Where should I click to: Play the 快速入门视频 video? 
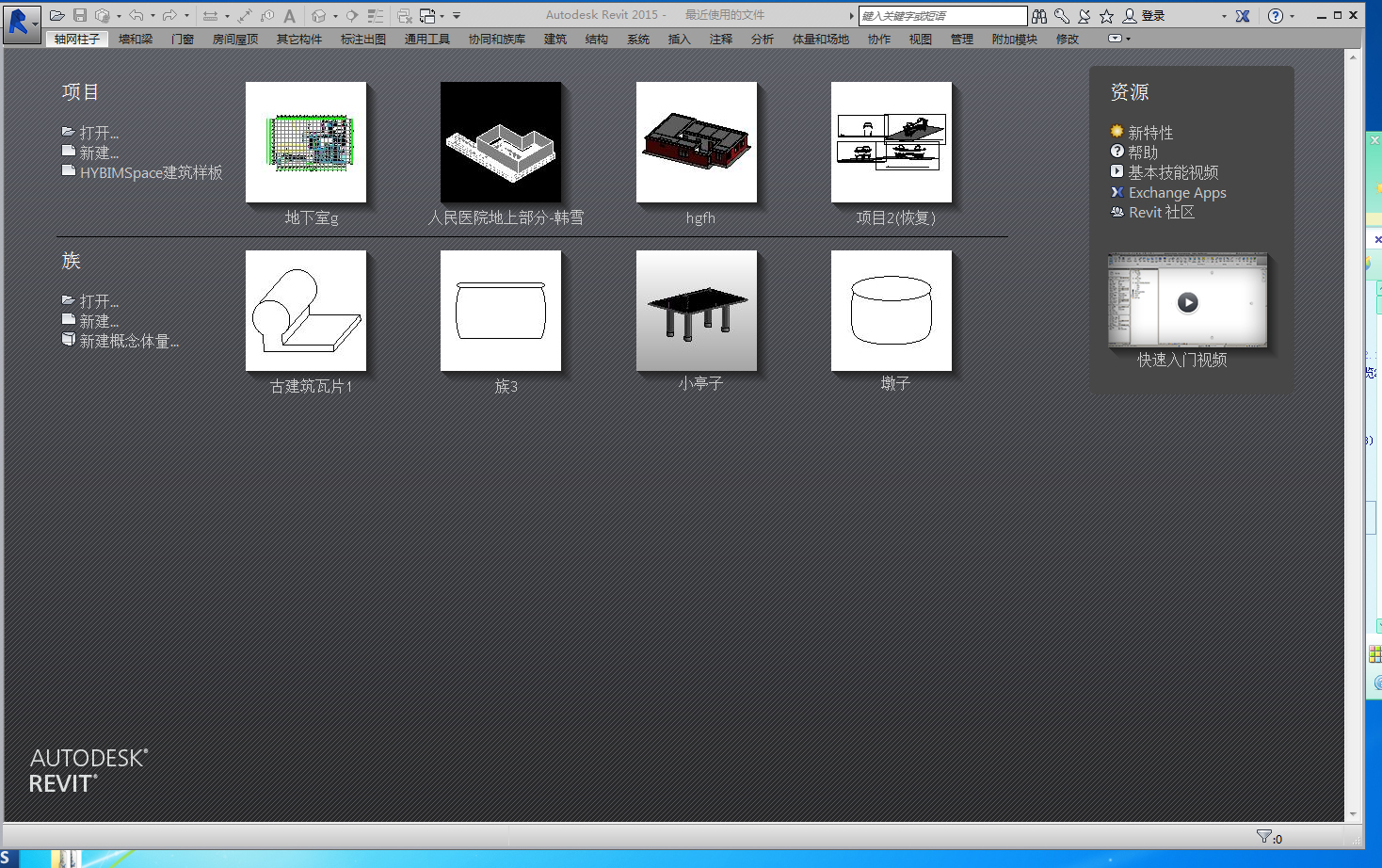pos(1188,302)
